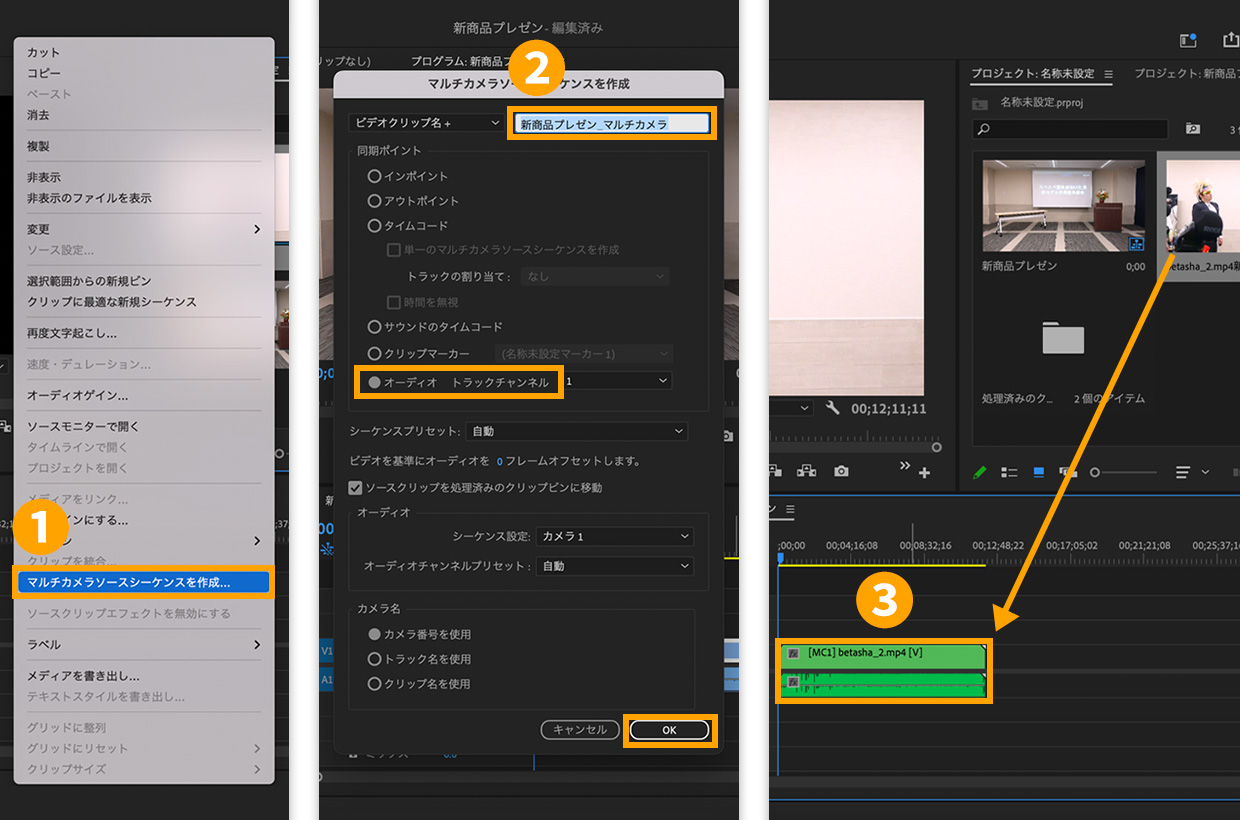
Task: Choose the カメラ番号を使用 camera name option
Action: click(x=375, y=634)
